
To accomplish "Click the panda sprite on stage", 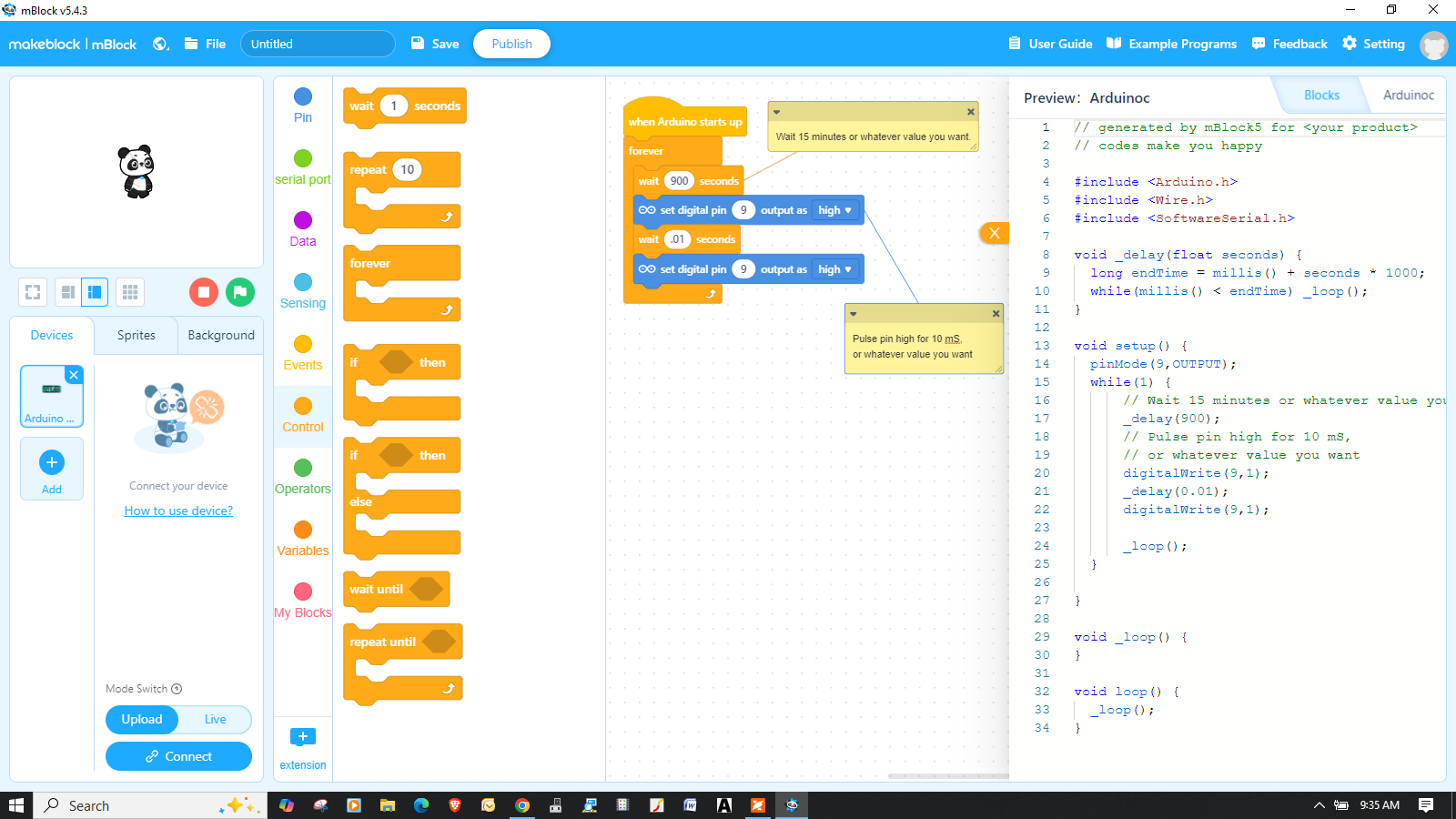I will point(137,171).
